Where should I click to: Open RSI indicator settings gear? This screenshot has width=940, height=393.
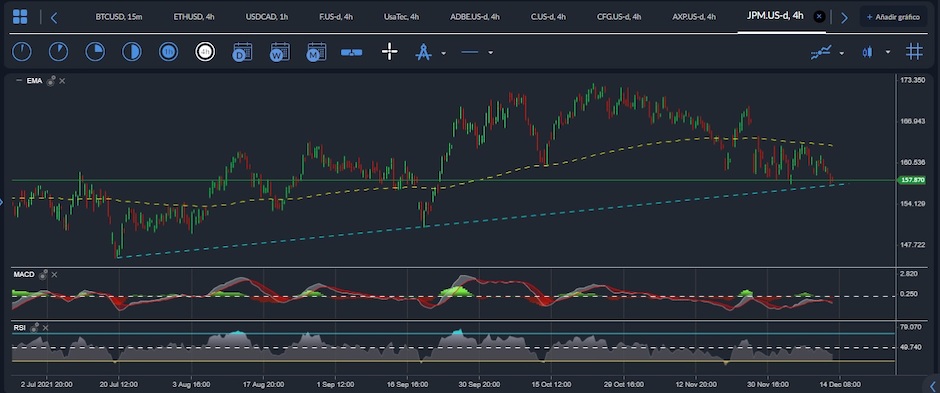[x=35, y=327]
